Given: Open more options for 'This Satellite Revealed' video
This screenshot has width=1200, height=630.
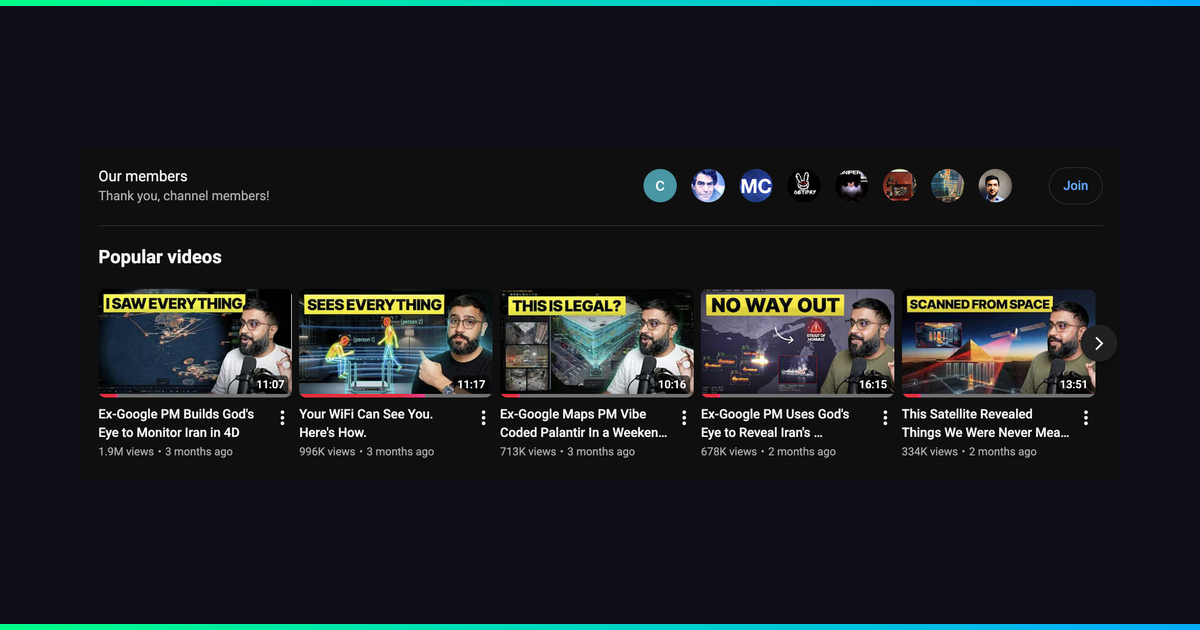Looking at the screenshot, I should tap(1086, 418).
